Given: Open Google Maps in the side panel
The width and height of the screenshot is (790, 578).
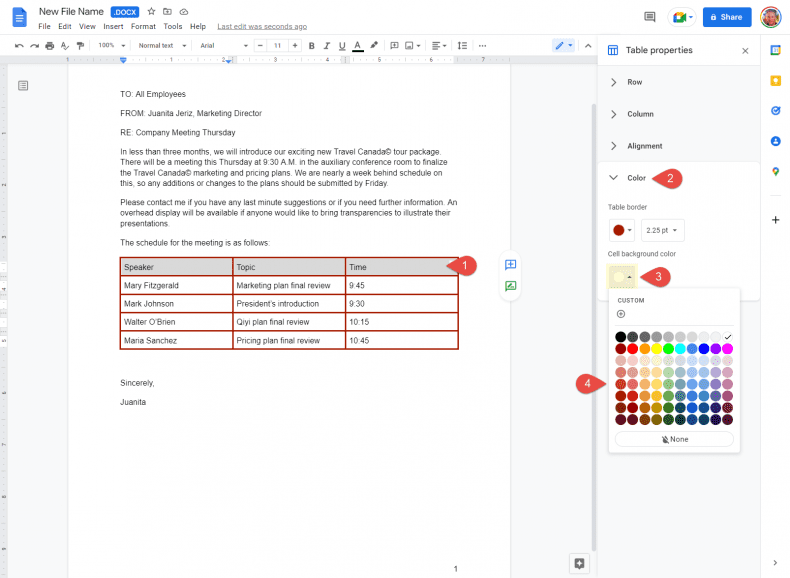Looking at the screenshot, I should click(x=775, y=172).
